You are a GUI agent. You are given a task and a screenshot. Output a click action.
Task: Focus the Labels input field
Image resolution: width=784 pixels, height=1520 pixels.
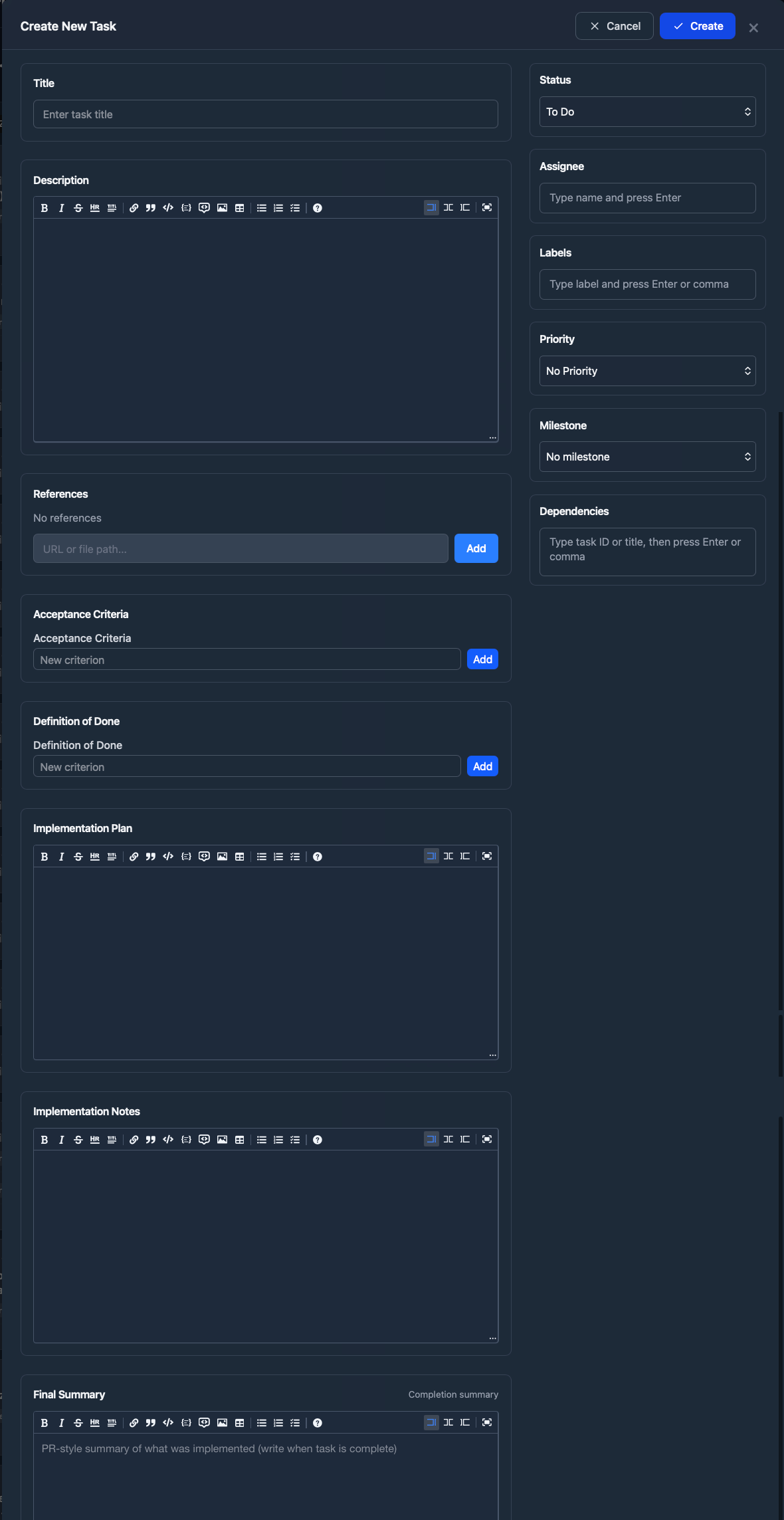tap(648, 284)
